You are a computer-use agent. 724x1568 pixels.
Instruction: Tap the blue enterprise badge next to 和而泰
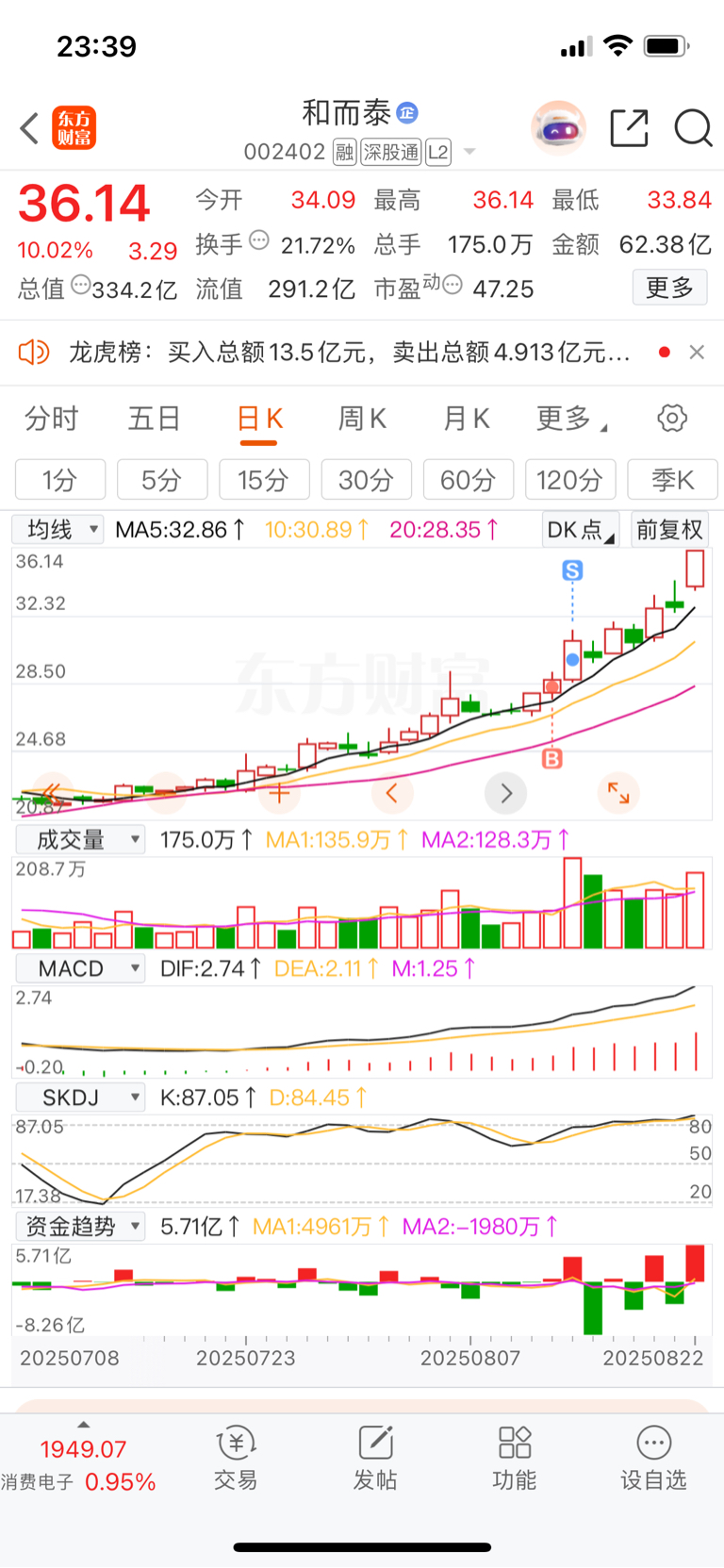tap(407, 113)
